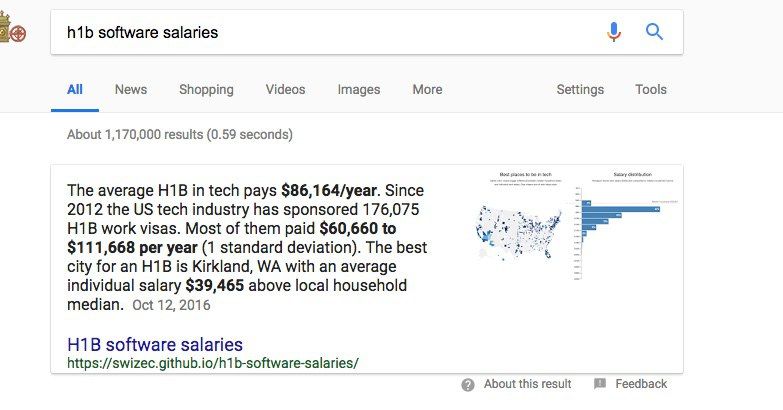Open the H1B software salaries result link
Screen dimensions: 783x410
(x=155, y=345)
